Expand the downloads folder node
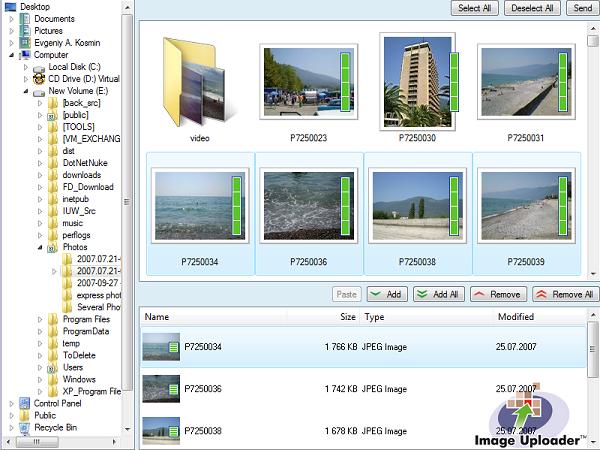The height and width of the screenshot is (450, 600). (x=40, y=175)
